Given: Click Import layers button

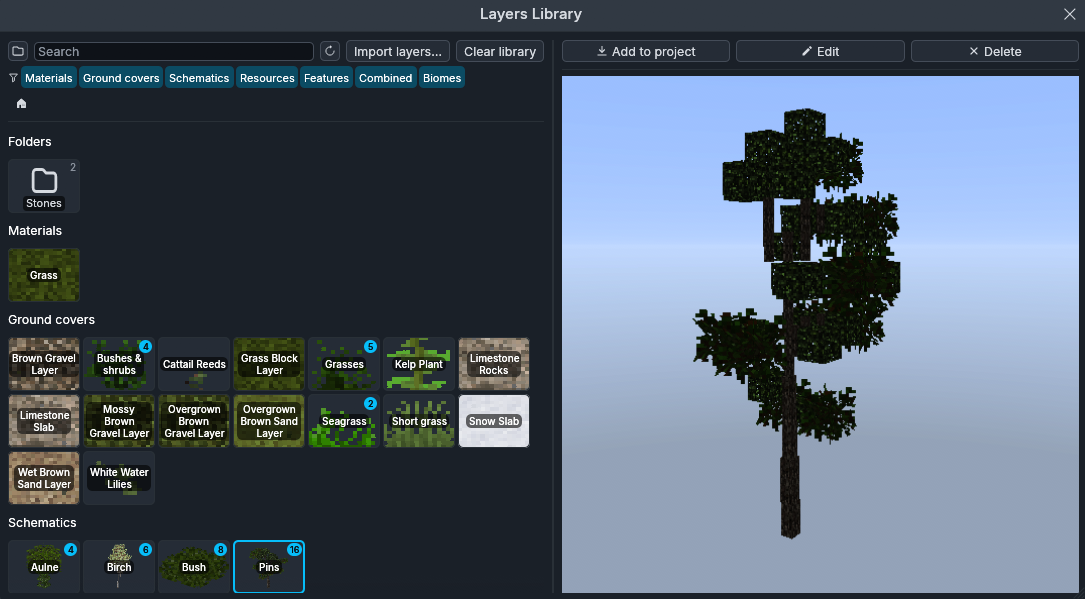Looking at the screenshot, I should tap(398, 51).
